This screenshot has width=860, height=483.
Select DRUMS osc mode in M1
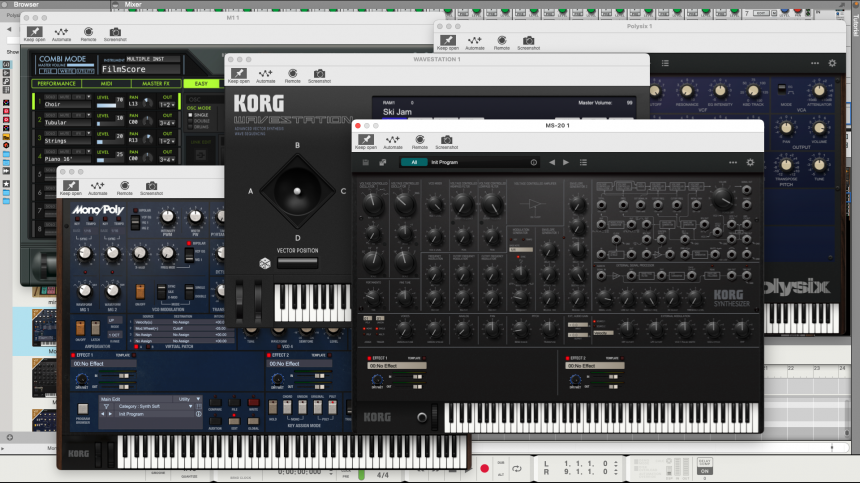pyautogui.click(x=190, y=127)
